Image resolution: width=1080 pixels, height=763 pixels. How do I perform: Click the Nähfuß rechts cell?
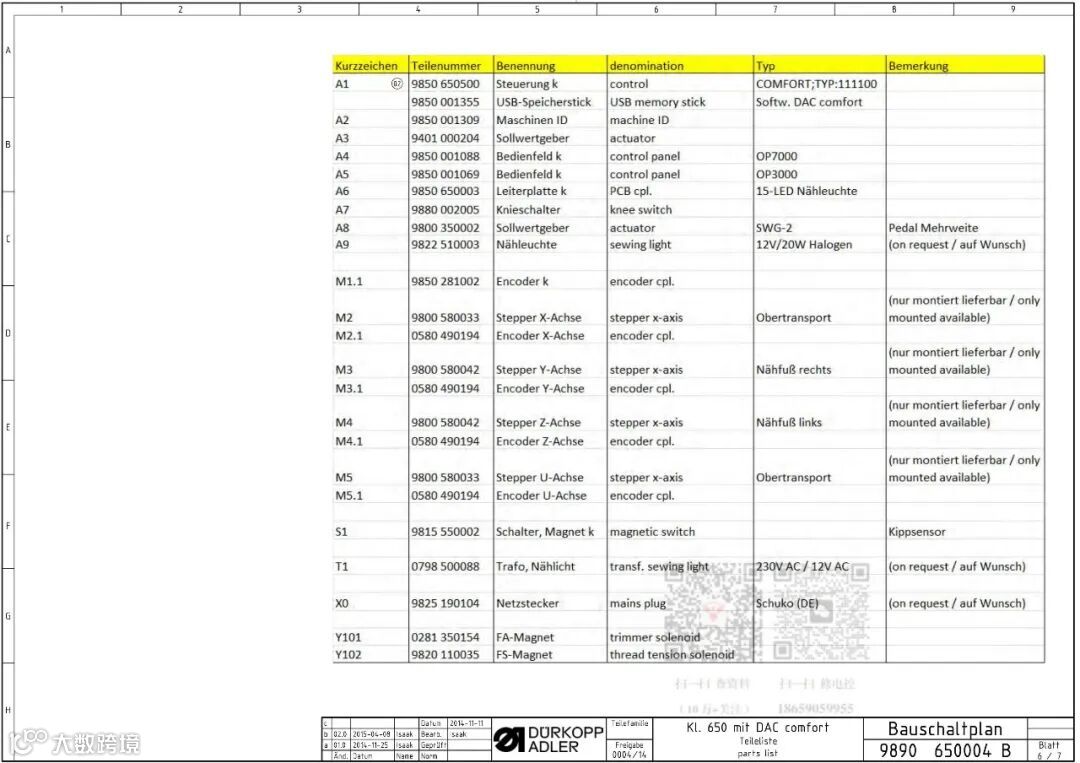click(793, 369)
